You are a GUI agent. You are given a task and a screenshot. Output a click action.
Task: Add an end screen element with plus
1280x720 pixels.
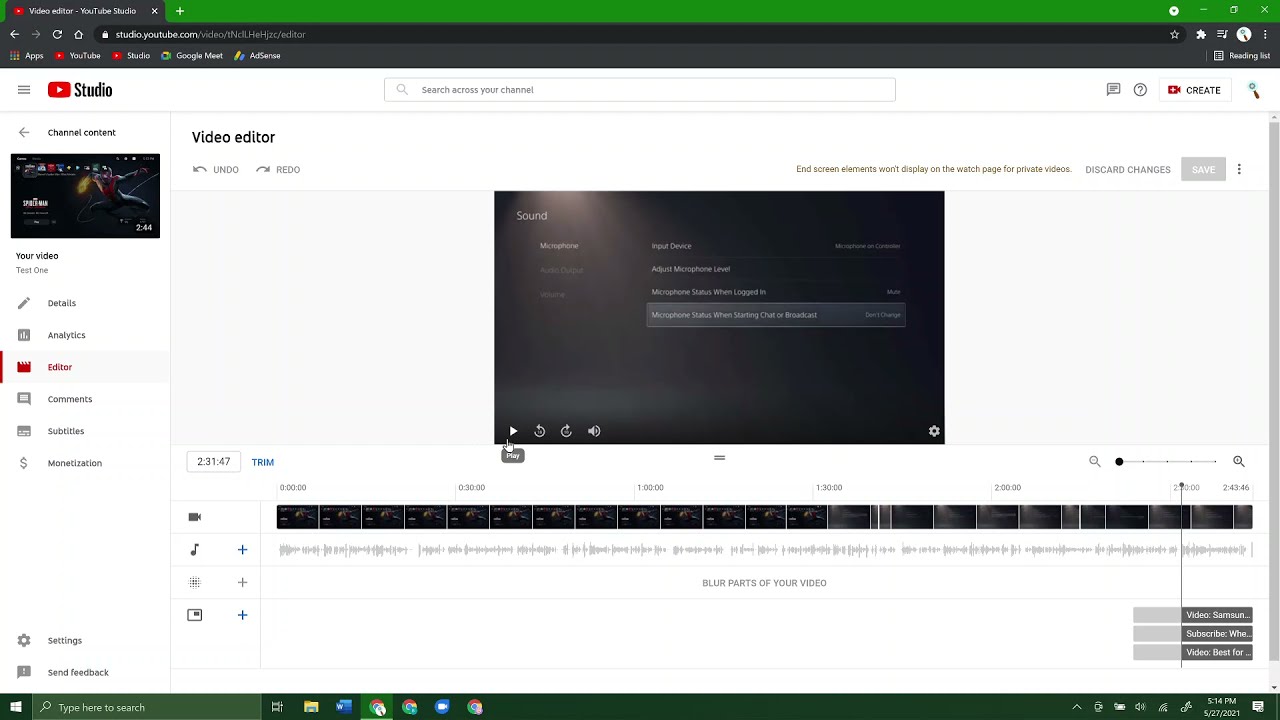[x=242, y=615]
